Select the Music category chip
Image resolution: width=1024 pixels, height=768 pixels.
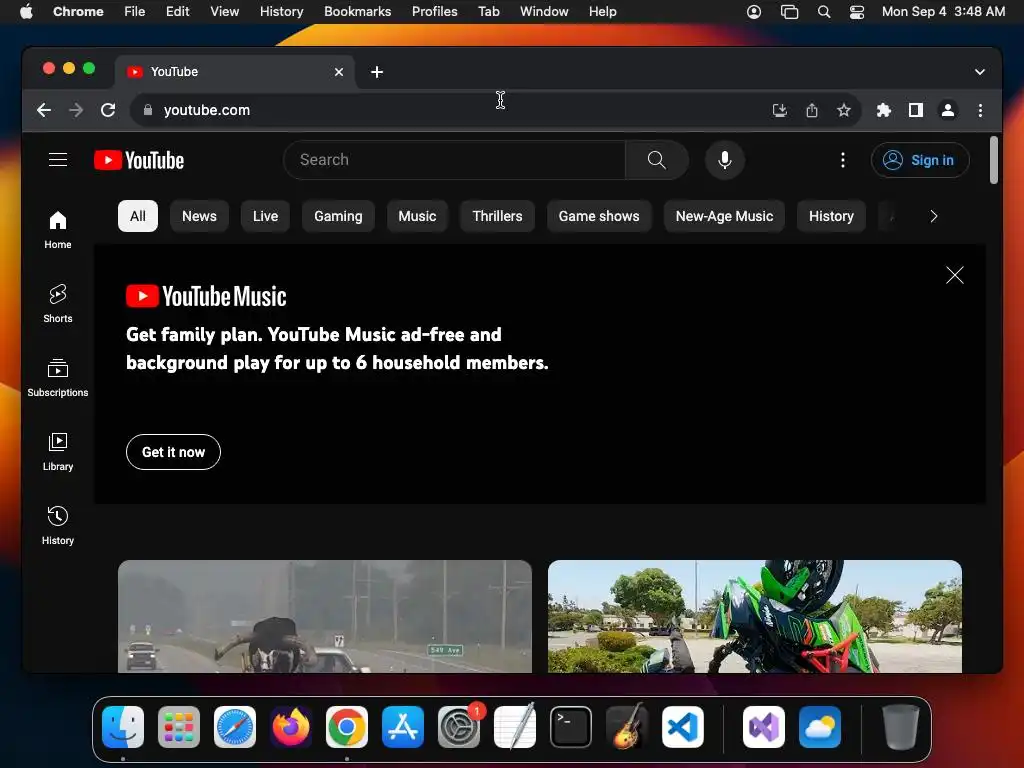(417, 216)
